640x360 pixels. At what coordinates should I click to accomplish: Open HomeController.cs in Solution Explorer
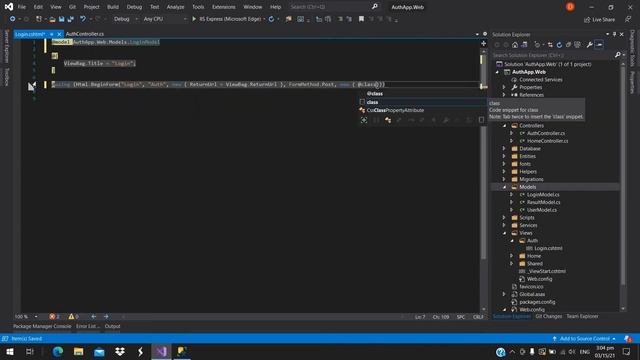pyautogui.click(x=547, y=141)
